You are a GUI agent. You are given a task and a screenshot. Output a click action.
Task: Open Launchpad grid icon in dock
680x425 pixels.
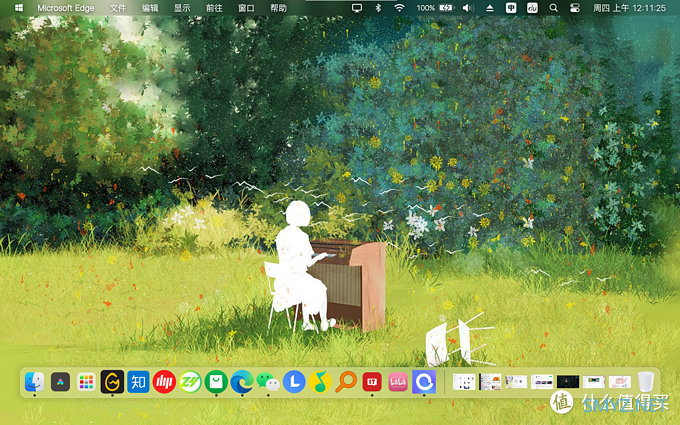pyautogui.click(x=86, y=382)
